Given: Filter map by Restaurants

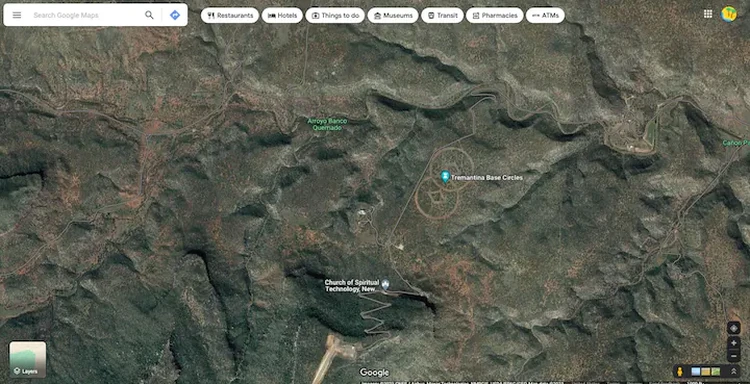Looking at the screenshot, I should [x=230, y=15].
